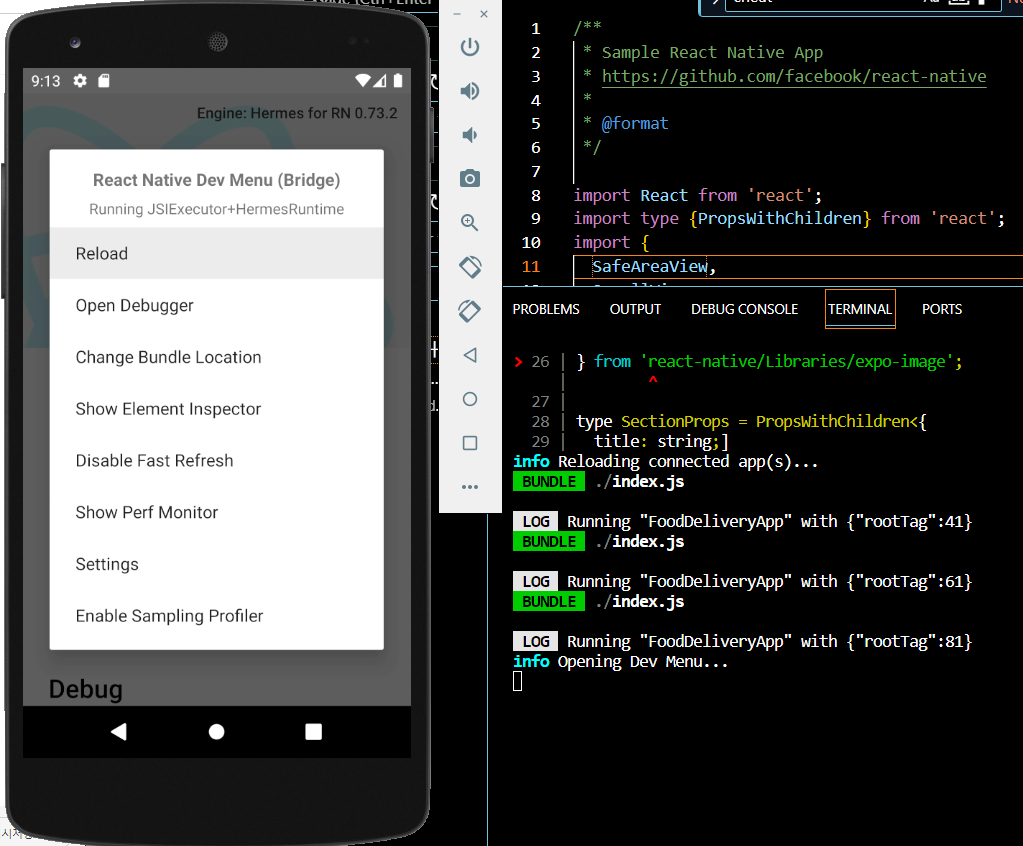Click the emulator volume down icon
This screenshot has height=846, width=1023.
tap(470, 135)
